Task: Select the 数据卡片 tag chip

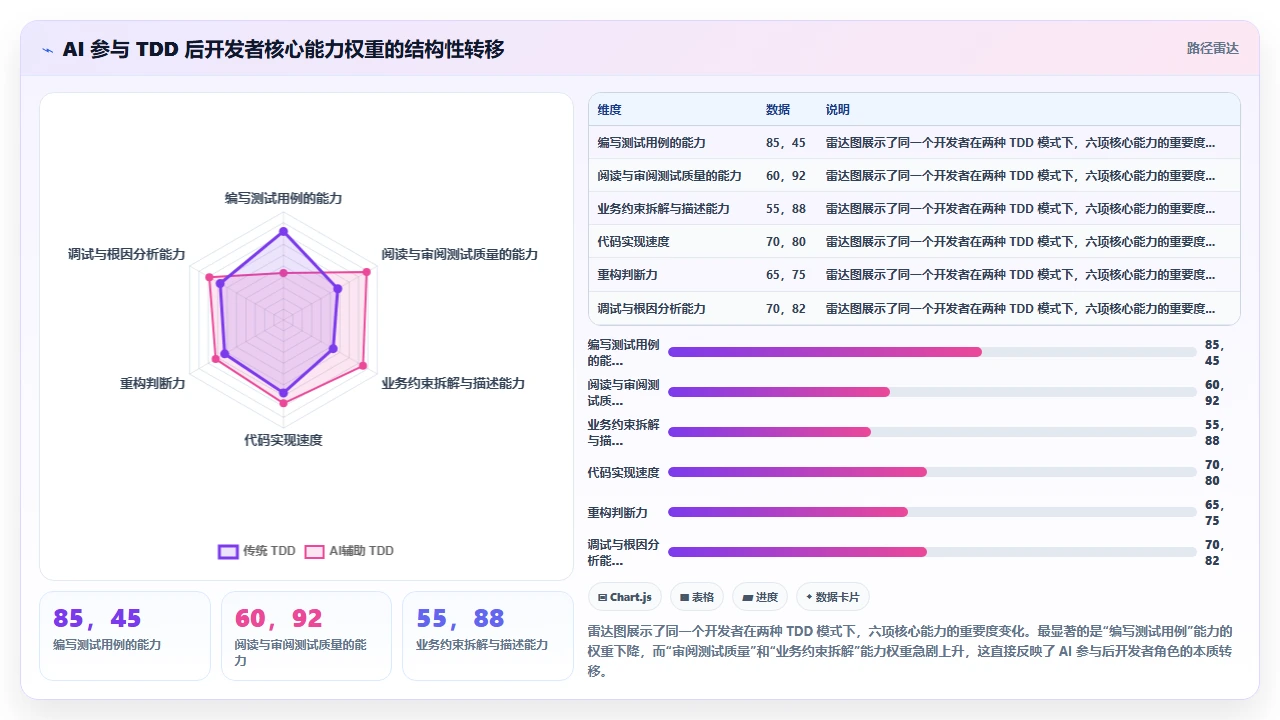Action: point(833,597)
